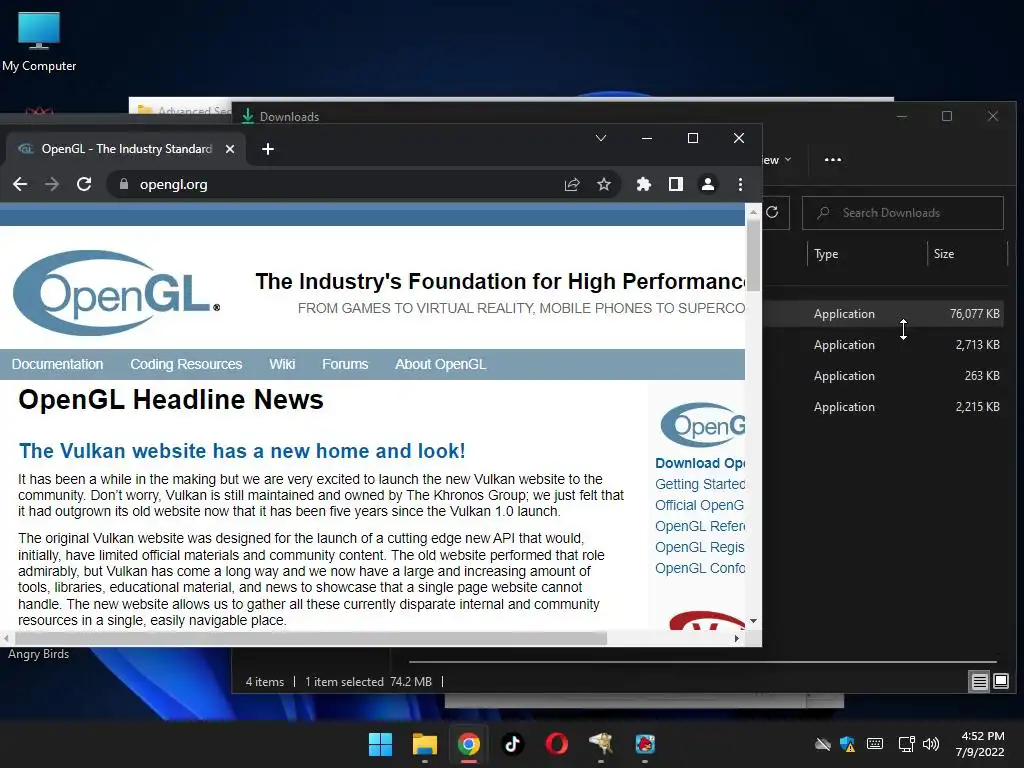The image size is (1024, 768).
Task: Open the volume speaker tray icon
Action: pos(931,744)
